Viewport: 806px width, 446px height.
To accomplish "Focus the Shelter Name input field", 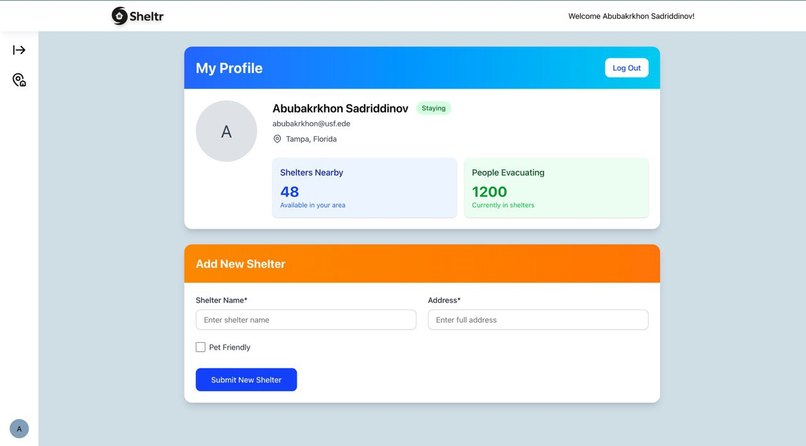I will 306,320.
